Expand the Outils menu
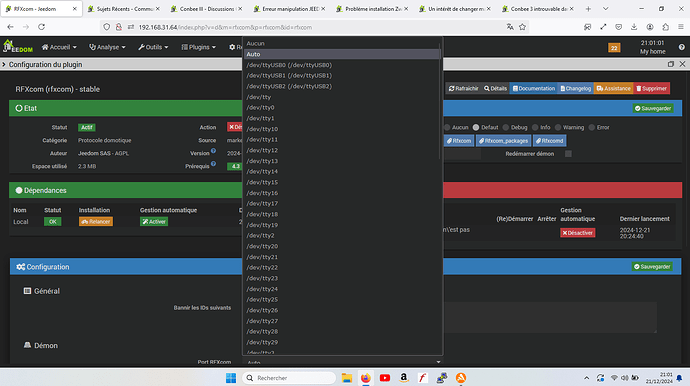 click(x=153, y=47)
